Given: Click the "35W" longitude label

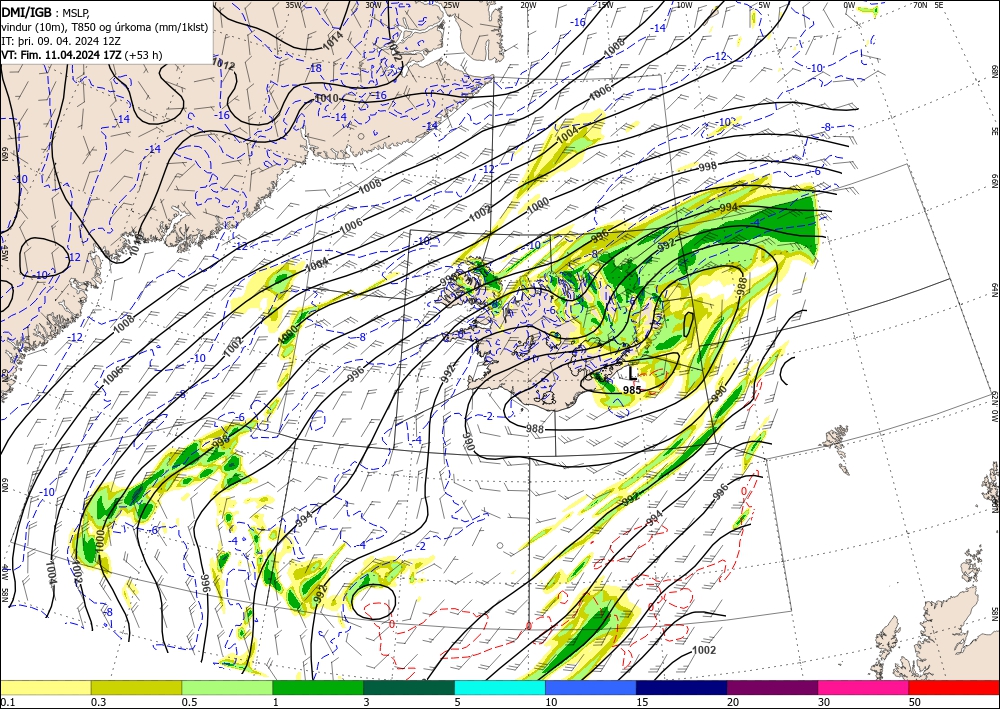Looking at the screenshot, I should click(x=293, y=5).
